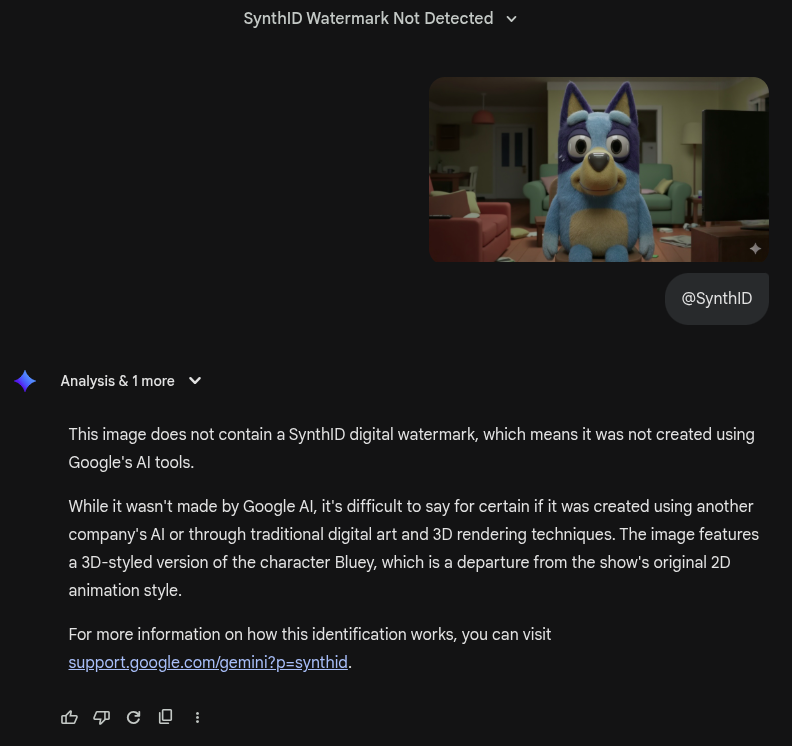Expand the chevron beside Analysis & 1 more

(195, 381)
